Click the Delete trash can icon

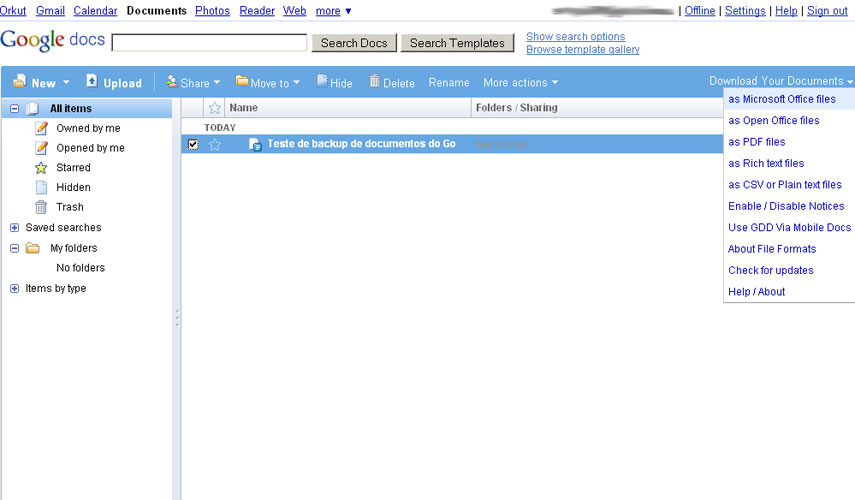(374, 81)
